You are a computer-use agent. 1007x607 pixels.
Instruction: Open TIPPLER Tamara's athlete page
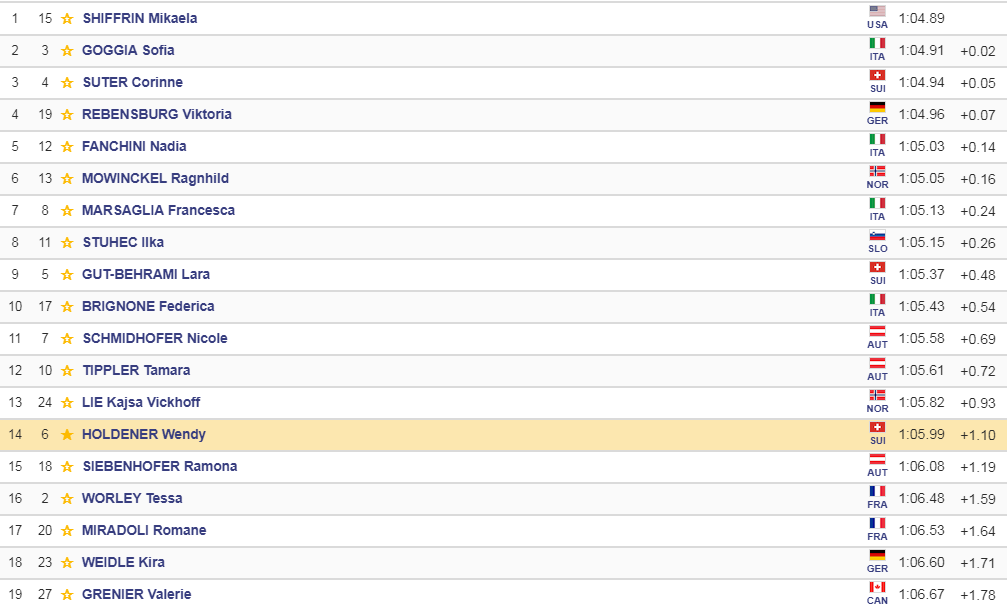[136, 370]
